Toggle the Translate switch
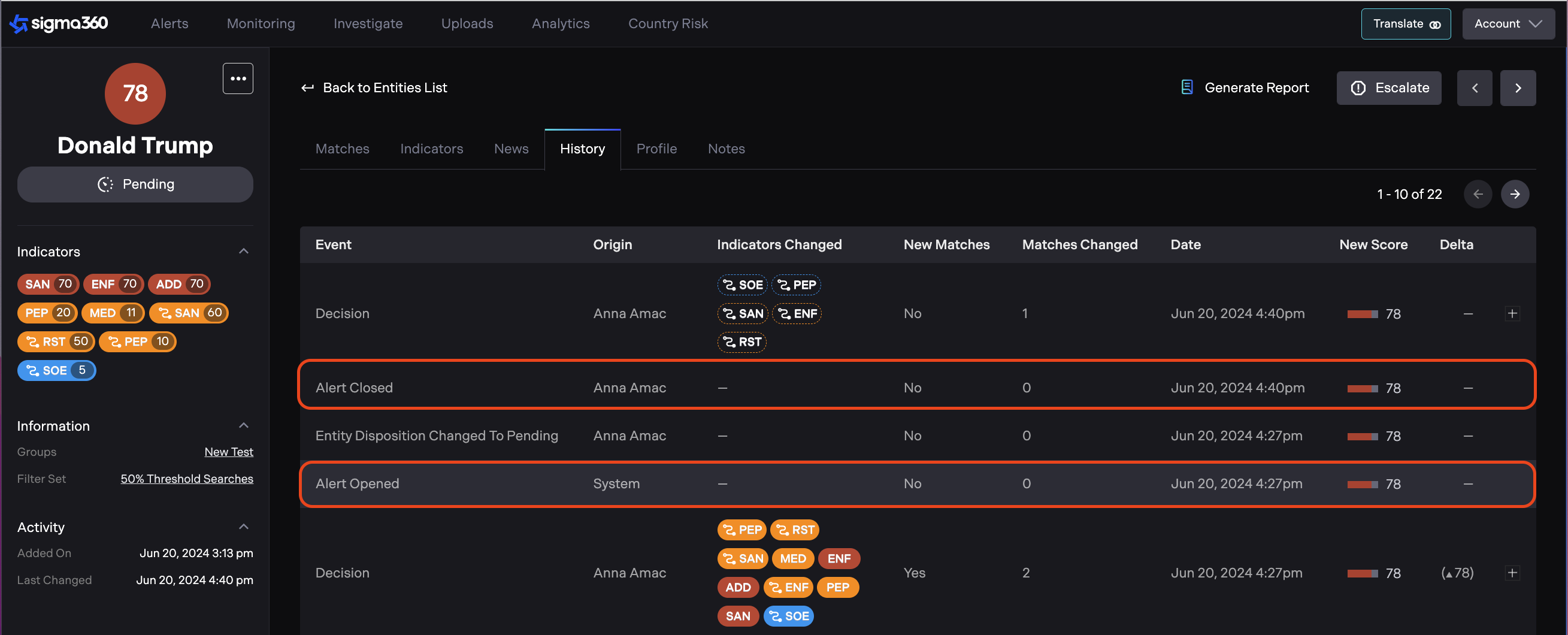Screen dimensions: 1568x635 [x=1434, y=25]
